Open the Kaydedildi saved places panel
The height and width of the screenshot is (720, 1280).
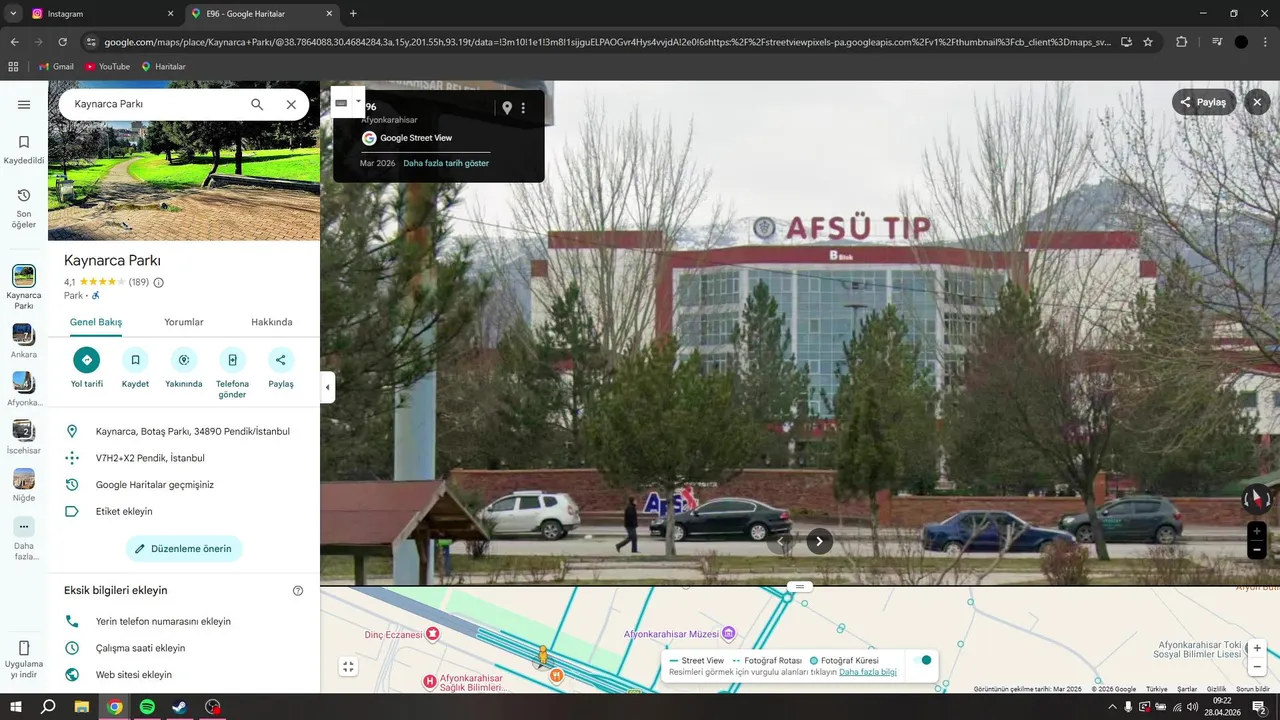point(24,149)
